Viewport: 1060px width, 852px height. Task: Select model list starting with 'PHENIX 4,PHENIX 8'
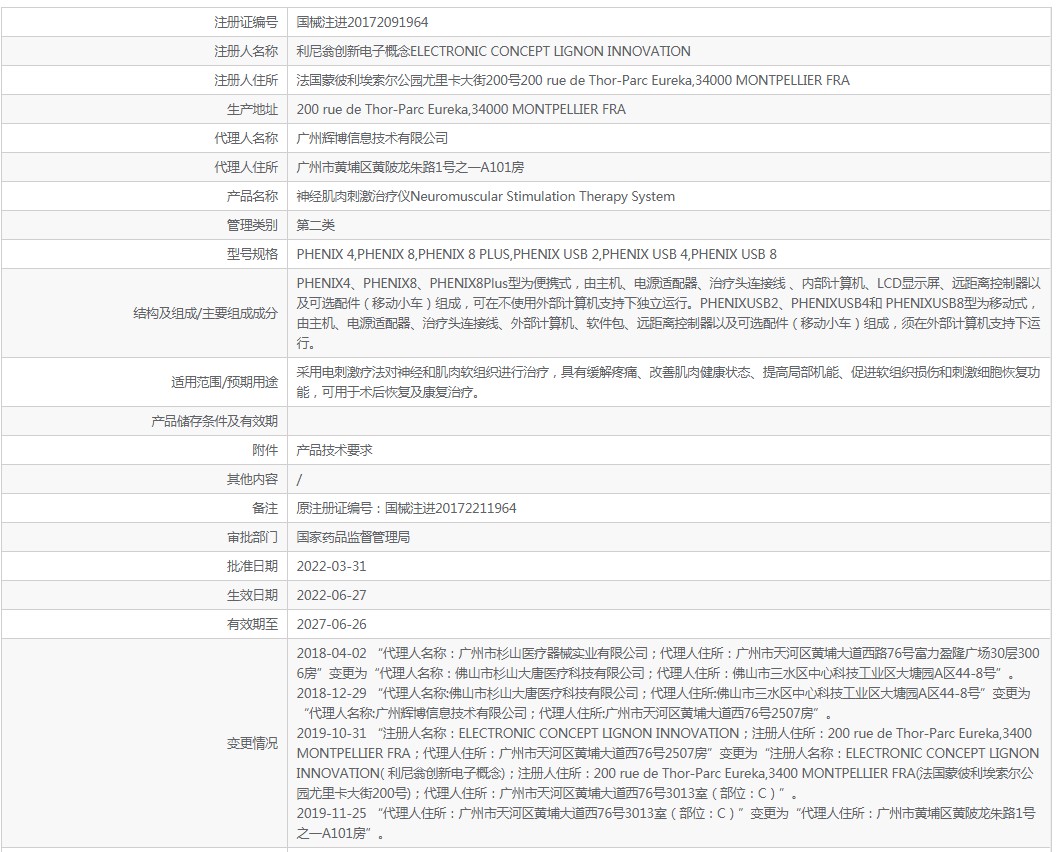click(x=537, y=254)
